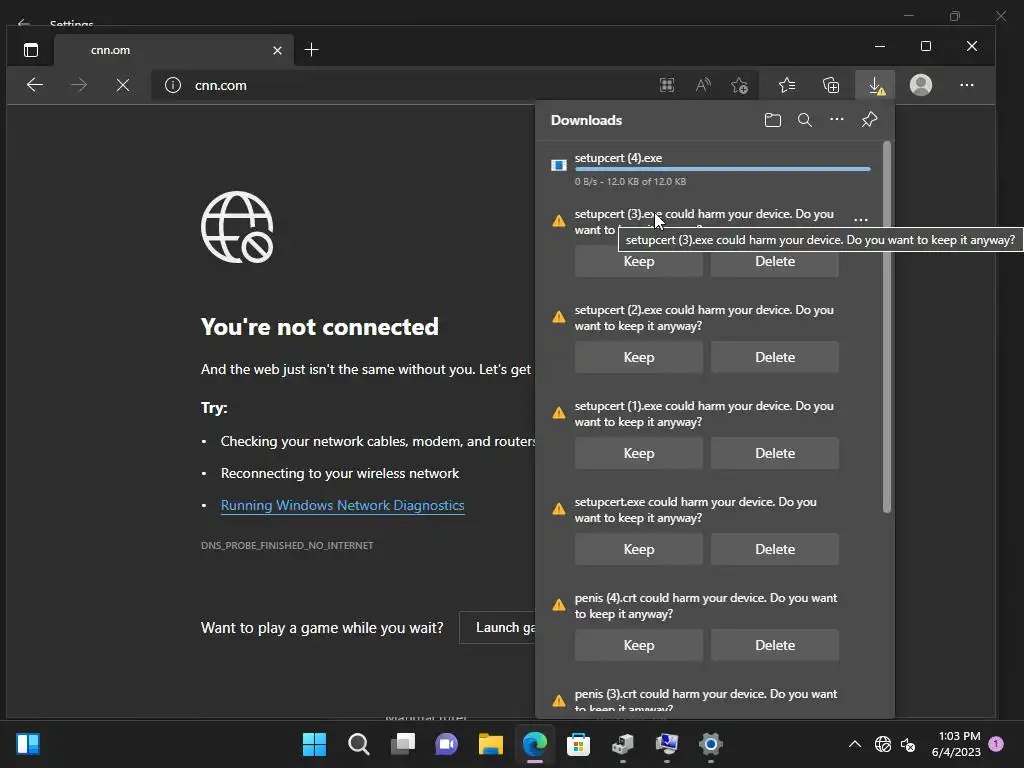Open Settings gear on taskbar
Viewport: 1024px width, 768px height.
click(x=711, y=744)
